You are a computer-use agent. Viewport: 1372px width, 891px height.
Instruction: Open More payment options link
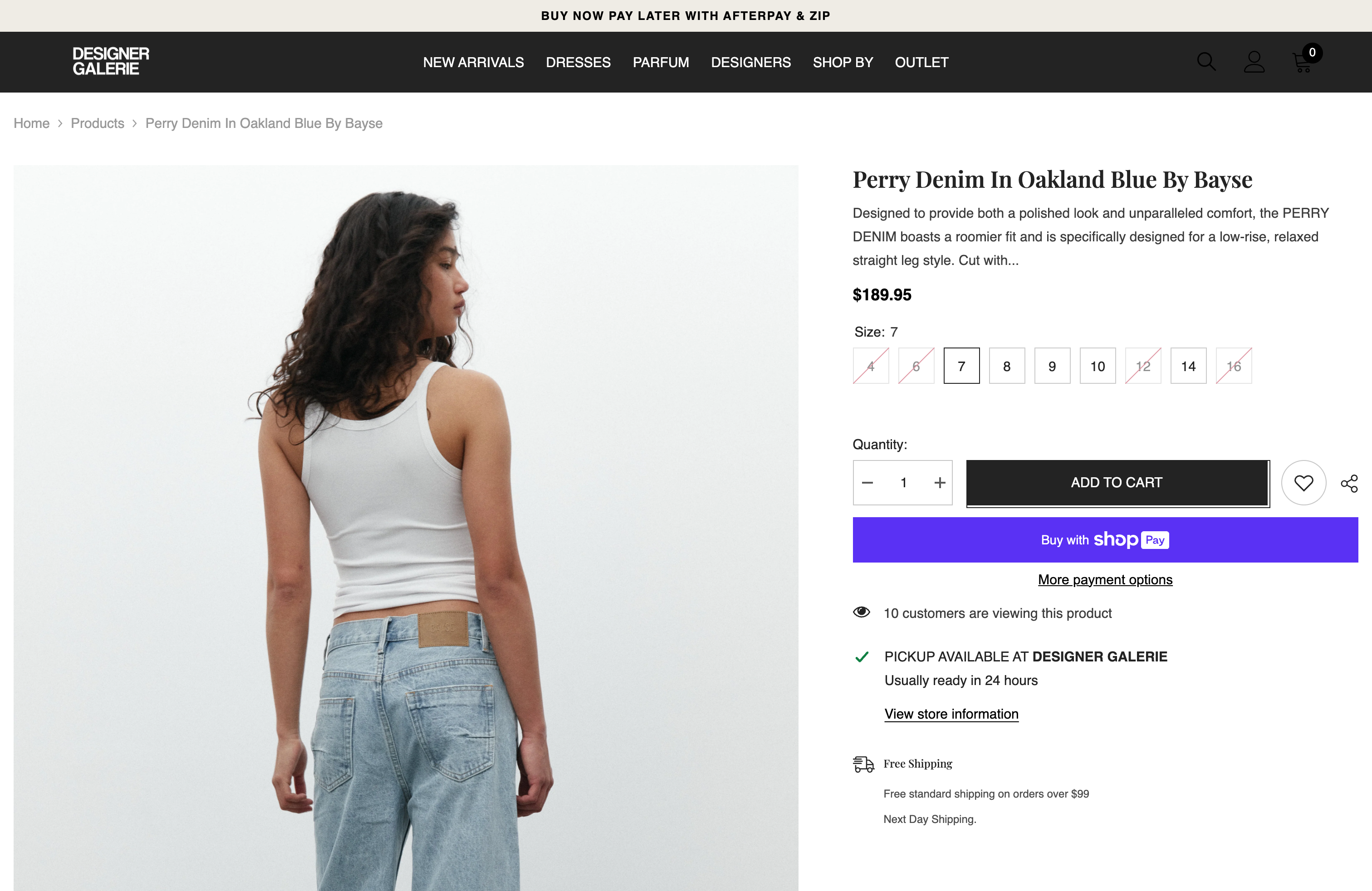pos(1105,580)
